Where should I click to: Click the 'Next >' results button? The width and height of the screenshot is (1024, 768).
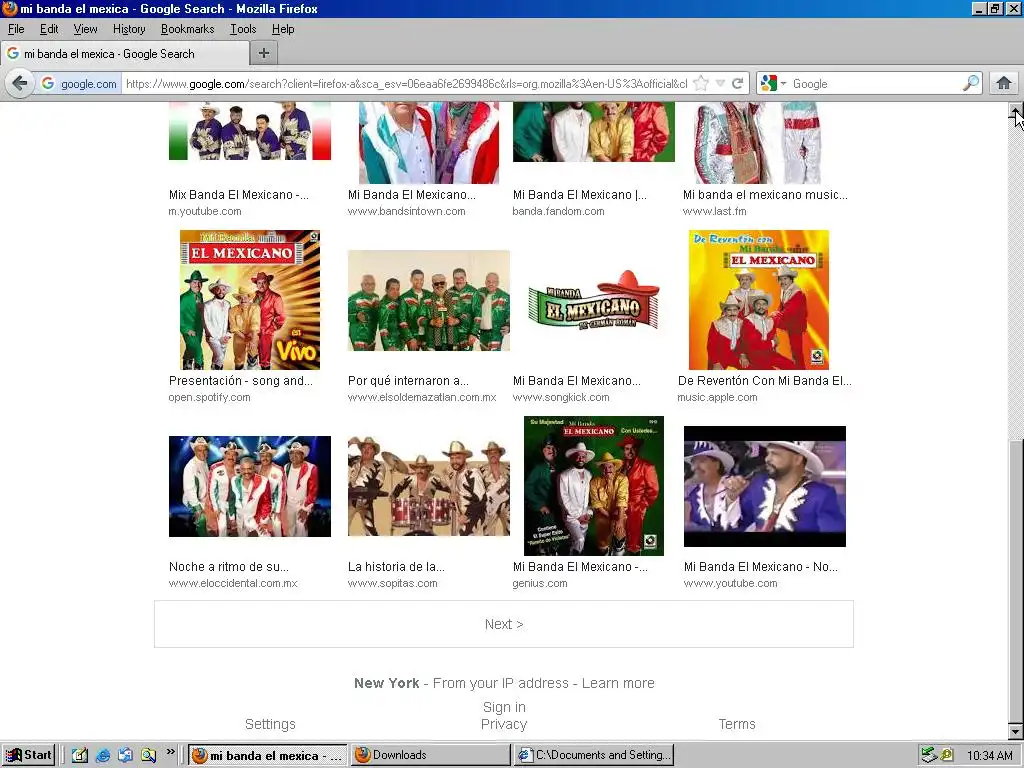click(504, 624)
